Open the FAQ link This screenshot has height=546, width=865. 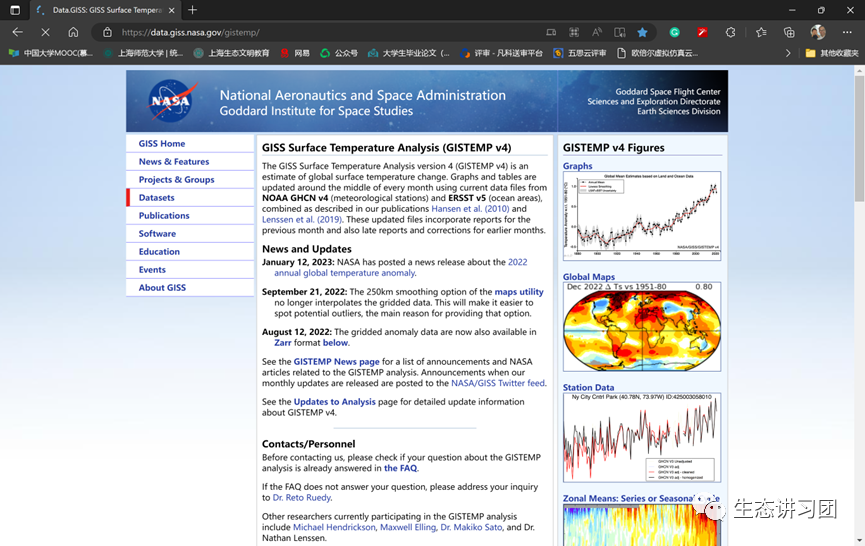pos(401,468)
